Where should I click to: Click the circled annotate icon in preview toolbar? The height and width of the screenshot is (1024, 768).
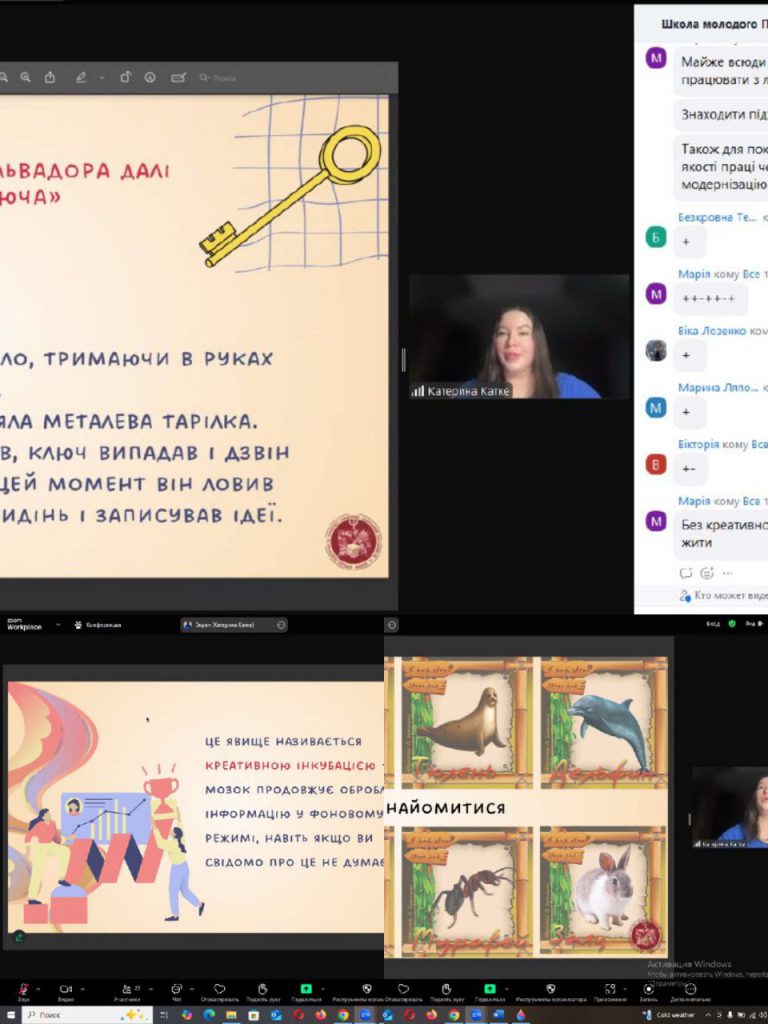150,77
